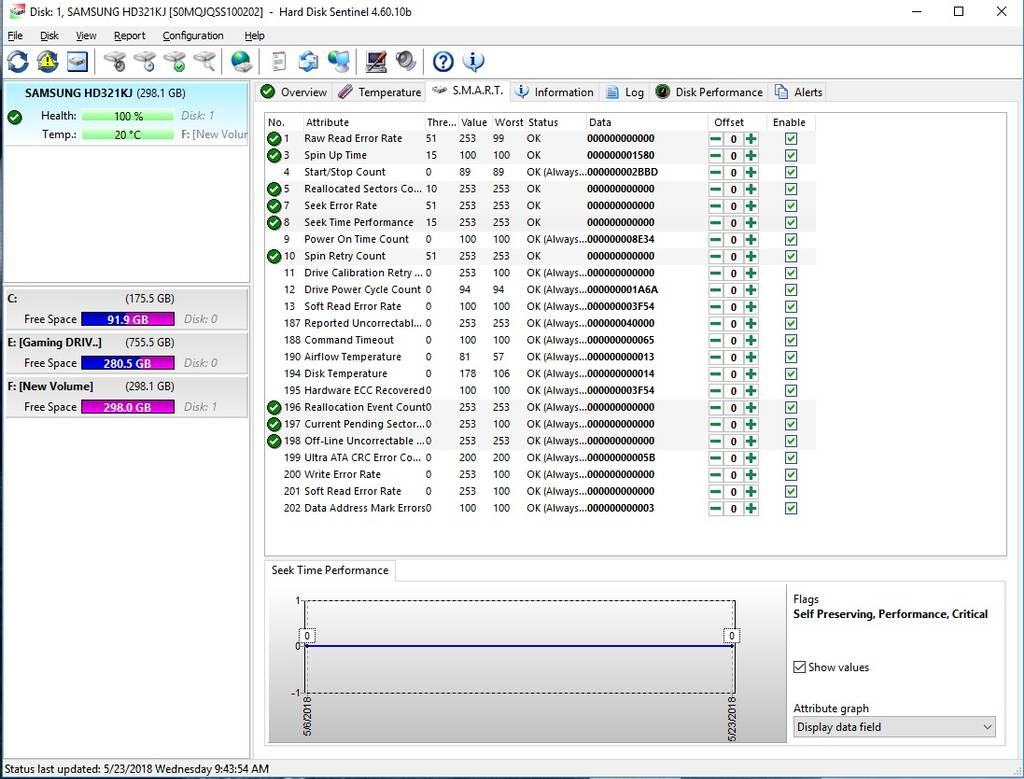Sort by the Data column header

coord(647,122)
